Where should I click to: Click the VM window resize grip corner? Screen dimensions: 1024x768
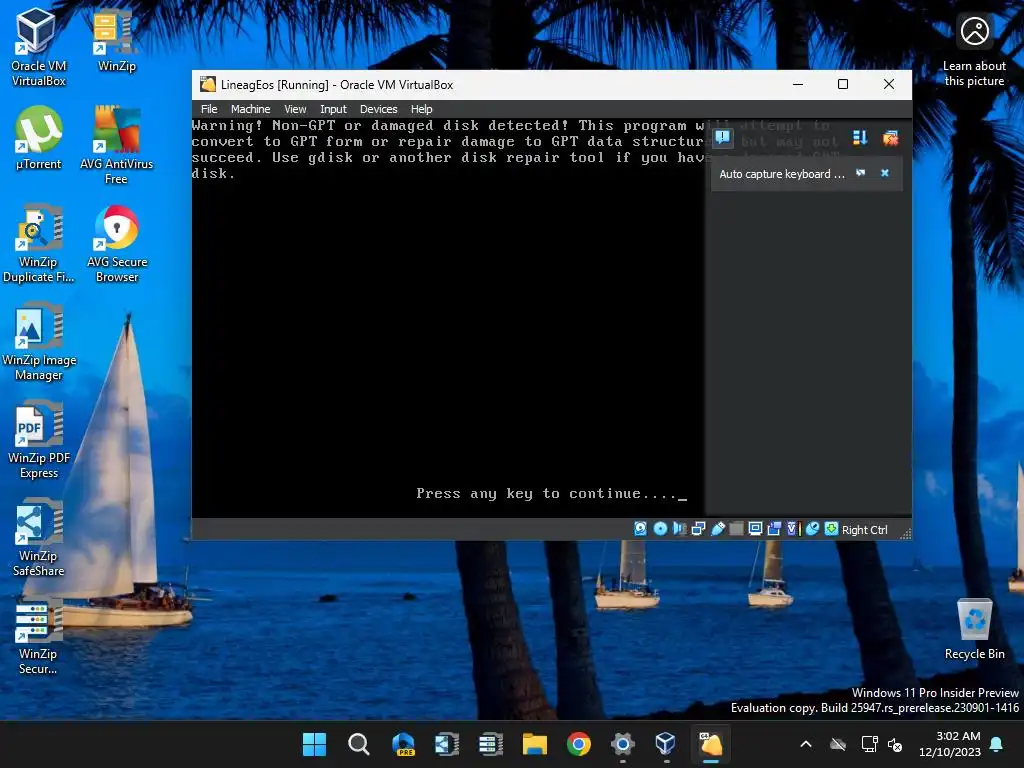(x=905, y=534)
